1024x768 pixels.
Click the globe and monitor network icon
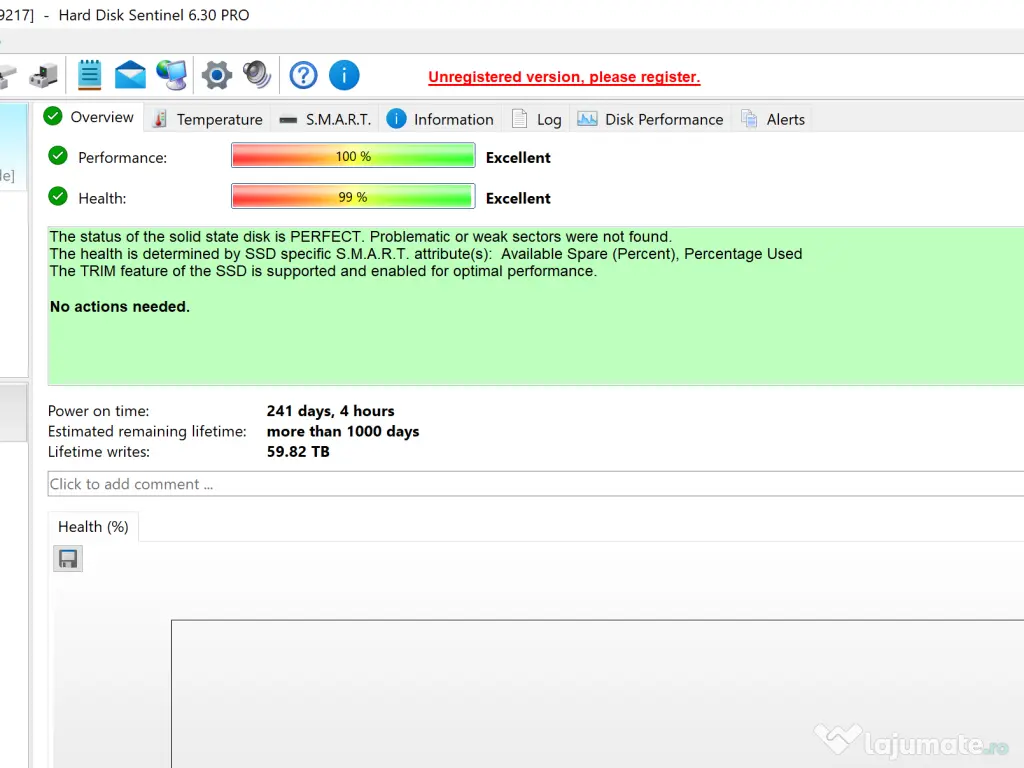coord(171,75)
